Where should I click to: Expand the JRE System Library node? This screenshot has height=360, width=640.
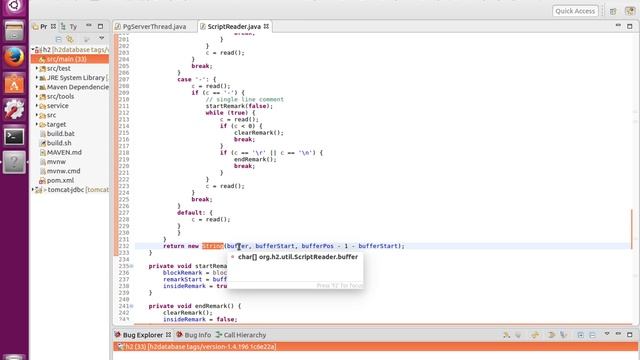tap(37, 78)
